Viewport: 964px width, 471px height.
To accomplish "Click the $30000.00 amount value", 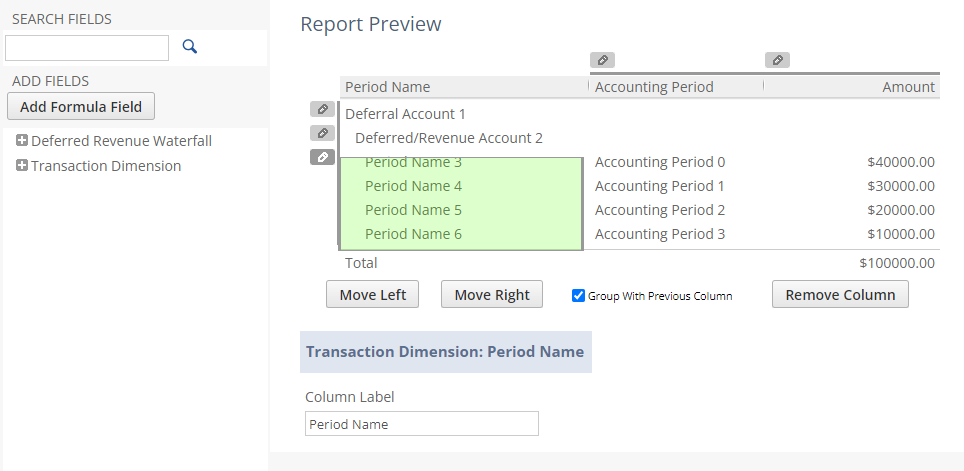I will click(x=901, y=186).
